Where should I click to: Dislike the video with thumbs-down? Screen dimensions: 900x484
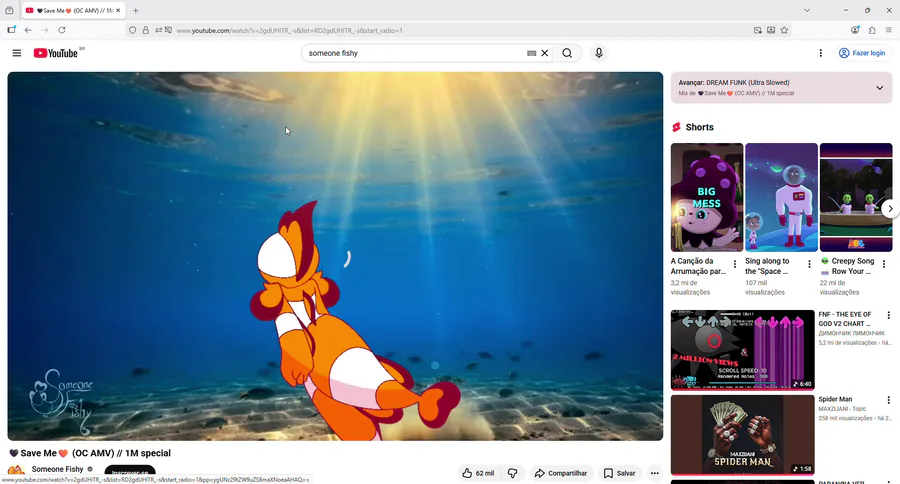(x=513, y=473)
